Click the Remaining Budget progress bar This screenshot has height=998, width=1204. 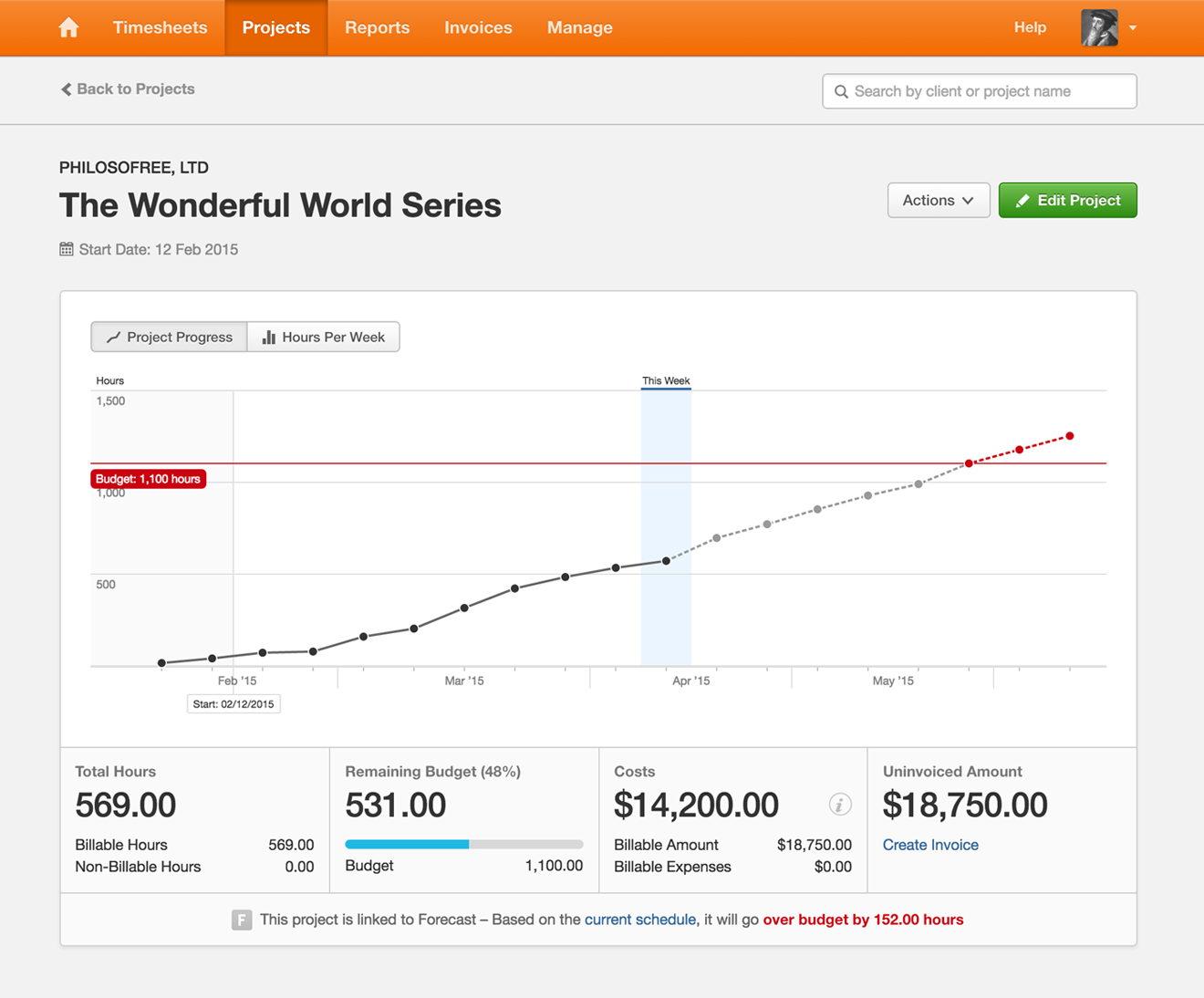463,844
